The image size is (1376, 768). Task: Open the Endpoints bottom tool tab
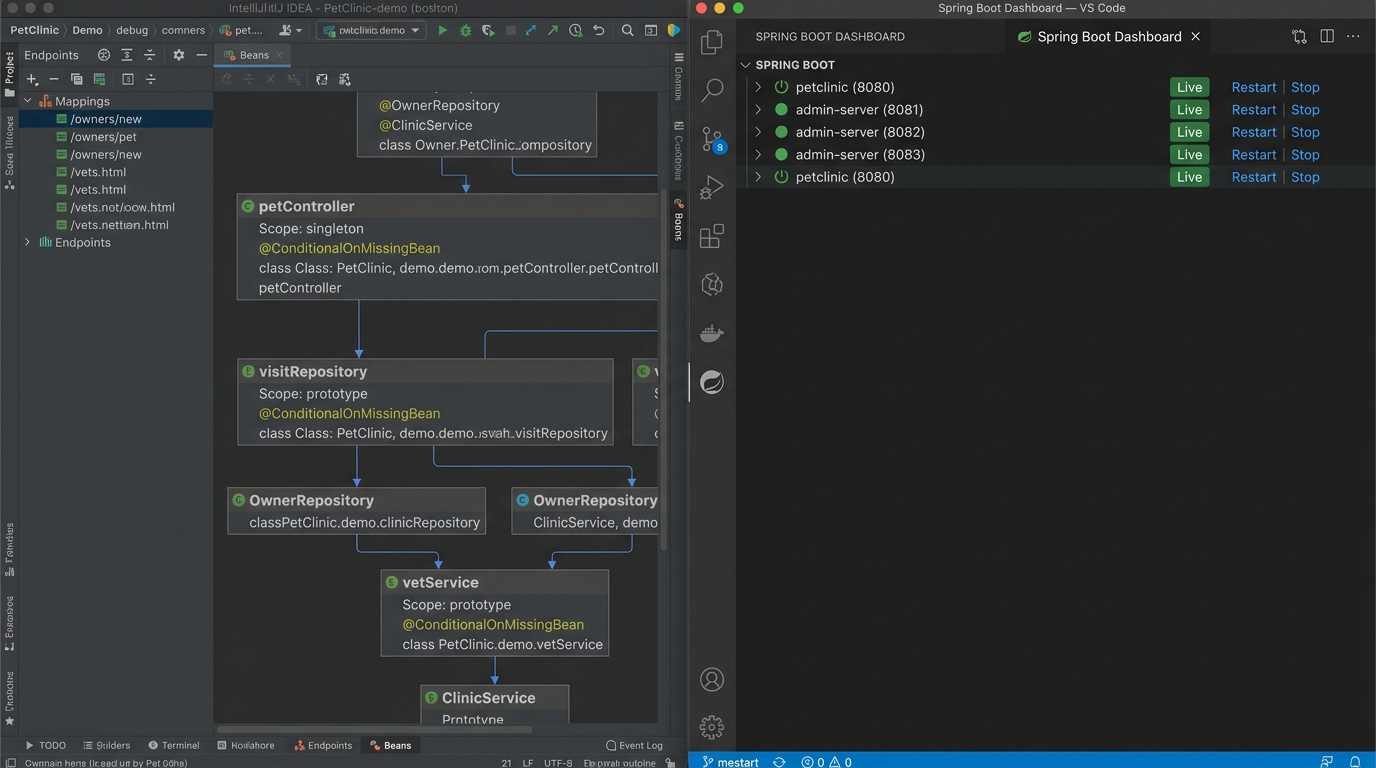[323, 745]
